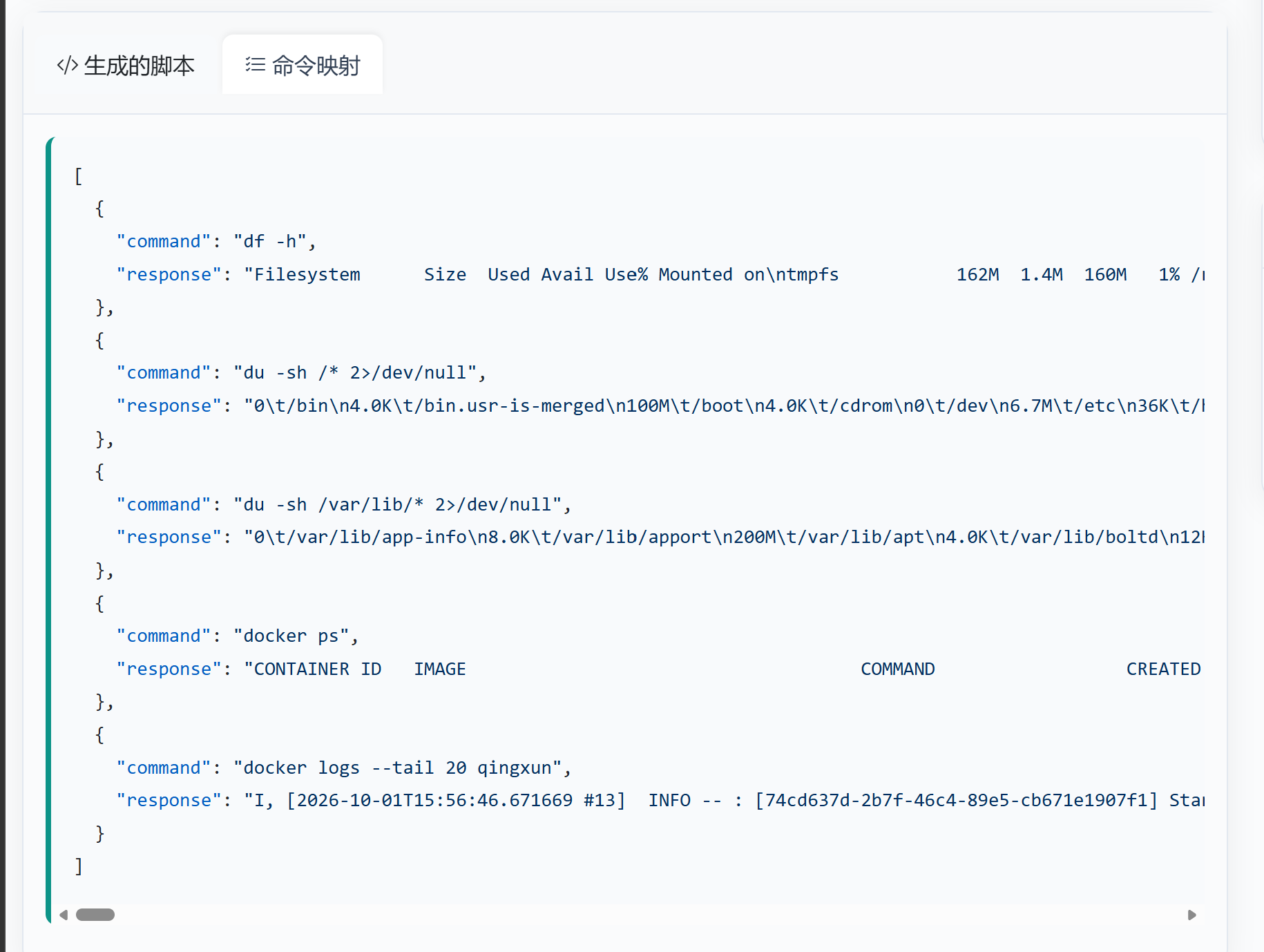This screenshot has width=1264, height=952.
Task: Switch to the 生成的脚本 tab
Action: point(125,66)
